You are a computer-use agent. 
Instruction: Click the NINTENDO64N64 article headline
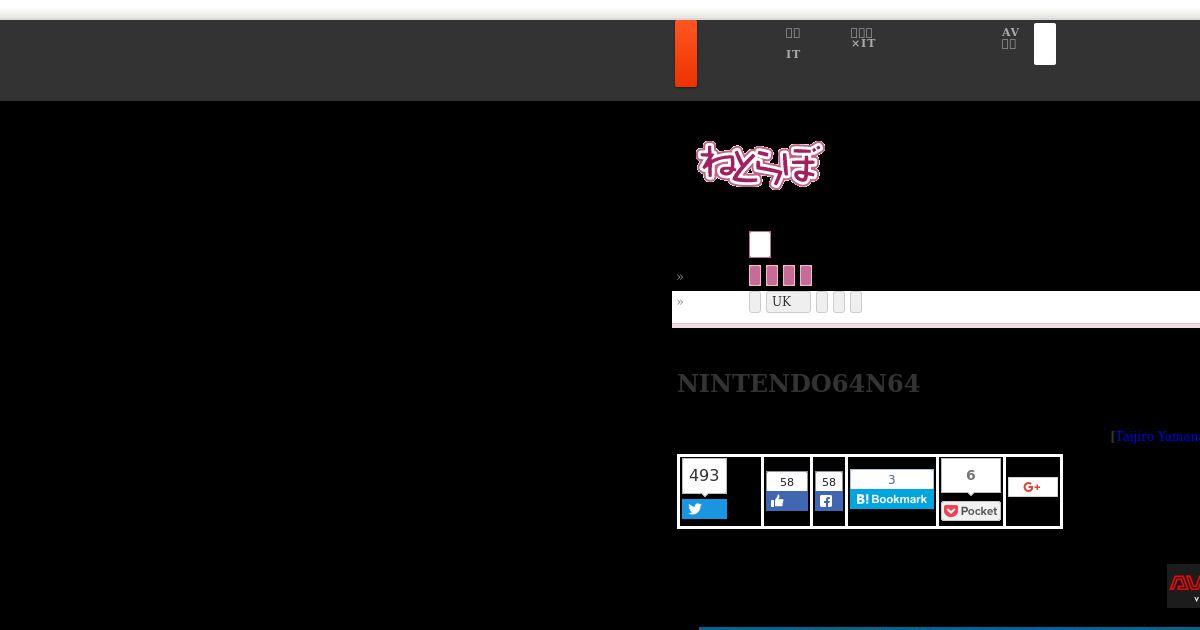click(x=798, y=383)
